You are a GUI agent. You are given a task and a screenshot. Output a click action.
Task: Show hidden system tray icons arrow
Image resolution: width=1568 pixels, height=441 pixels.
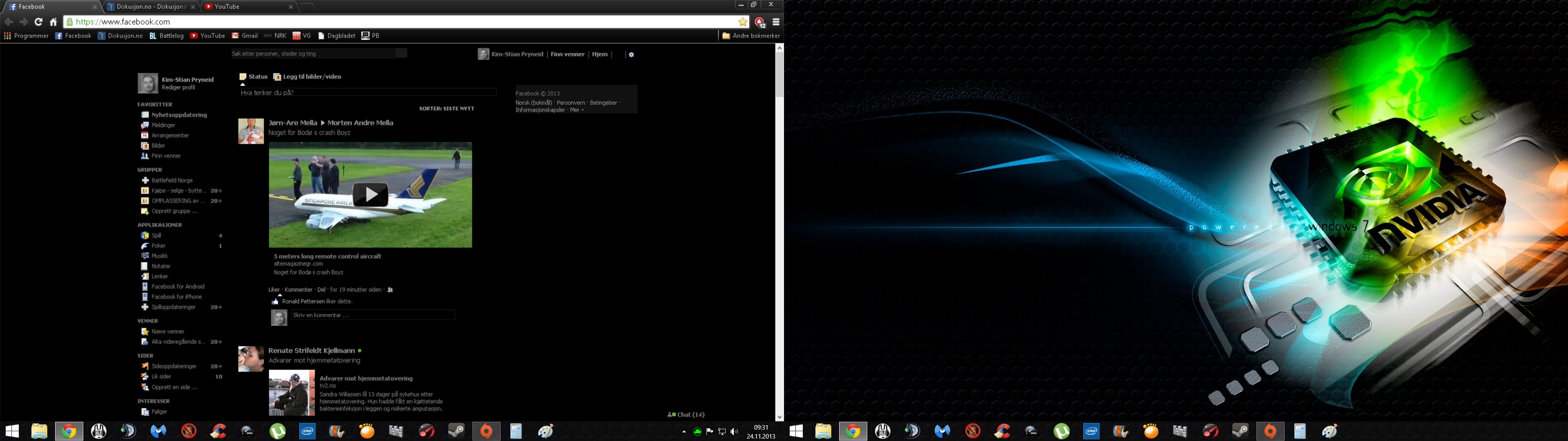click(x=684, y=432)
